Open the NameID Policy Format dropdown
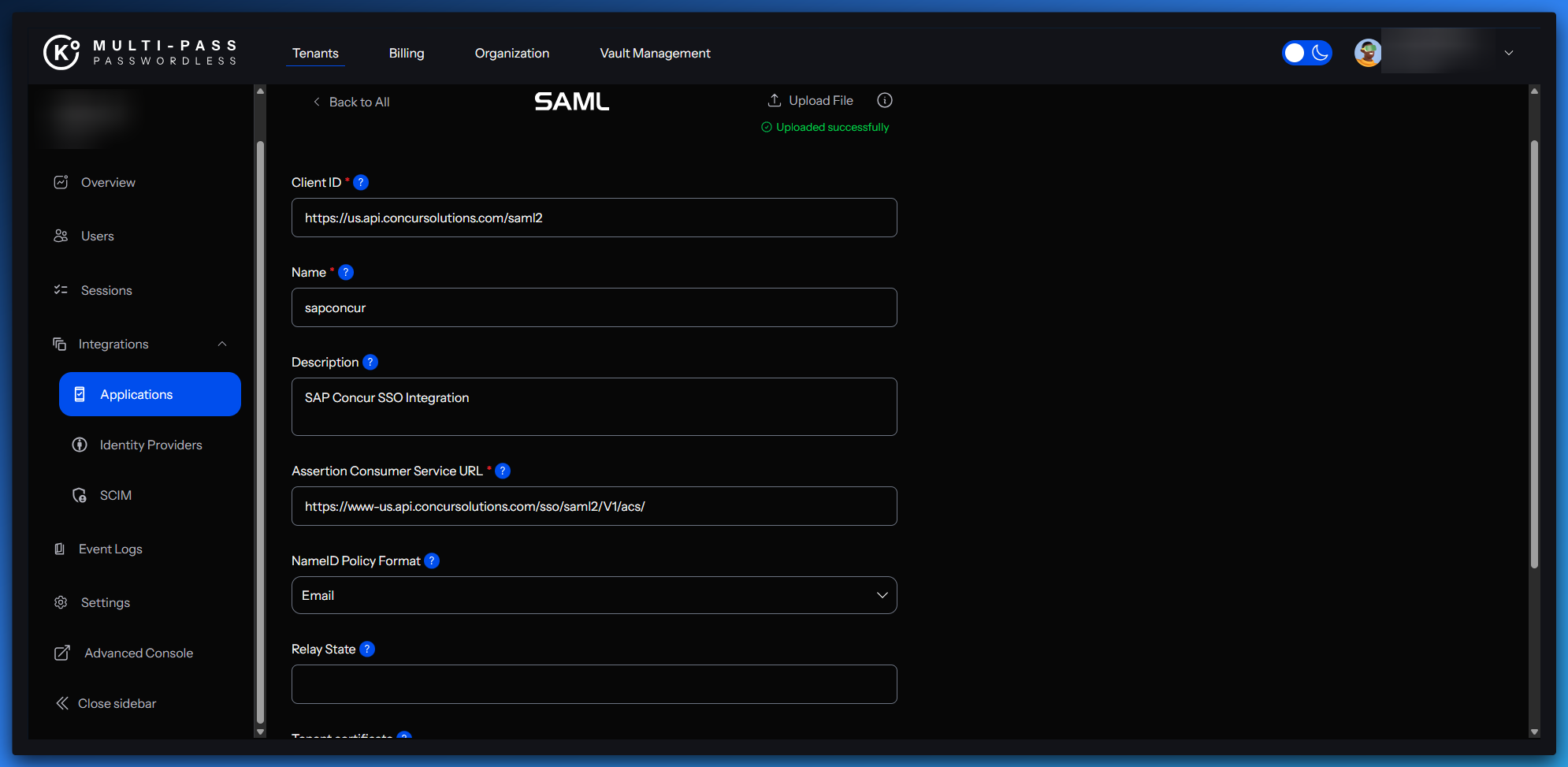This screenshot has width=1568, height=767. [x=594, y=595]
